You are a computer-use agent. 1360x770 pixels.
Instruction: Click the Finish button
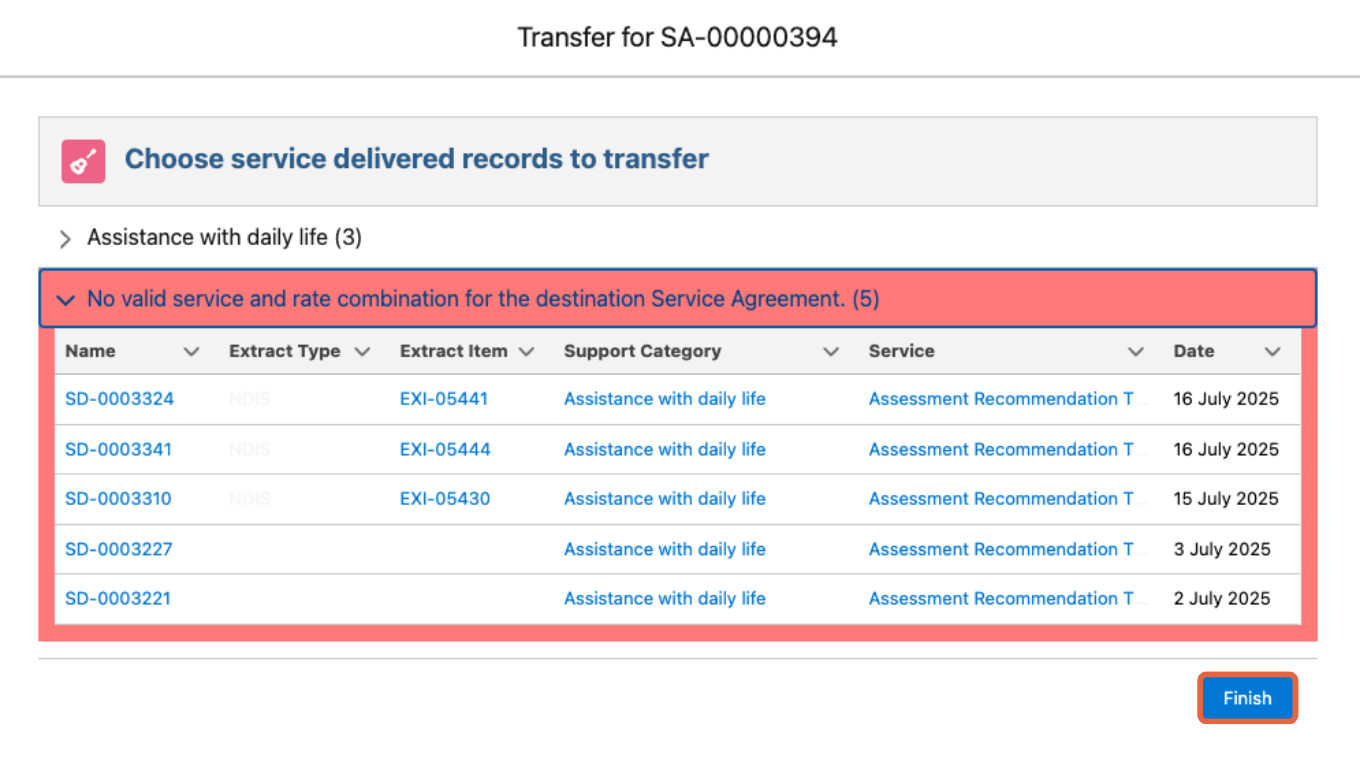(x=1247, y=697)
